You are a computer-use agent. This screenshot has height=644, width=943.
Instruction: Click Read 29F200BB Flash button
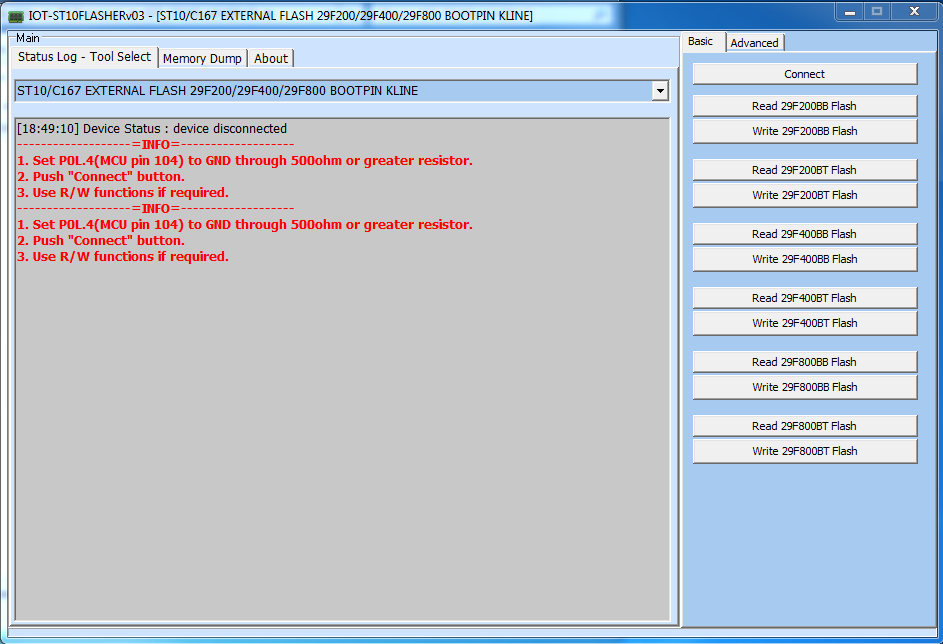click(x=804, y=106)
